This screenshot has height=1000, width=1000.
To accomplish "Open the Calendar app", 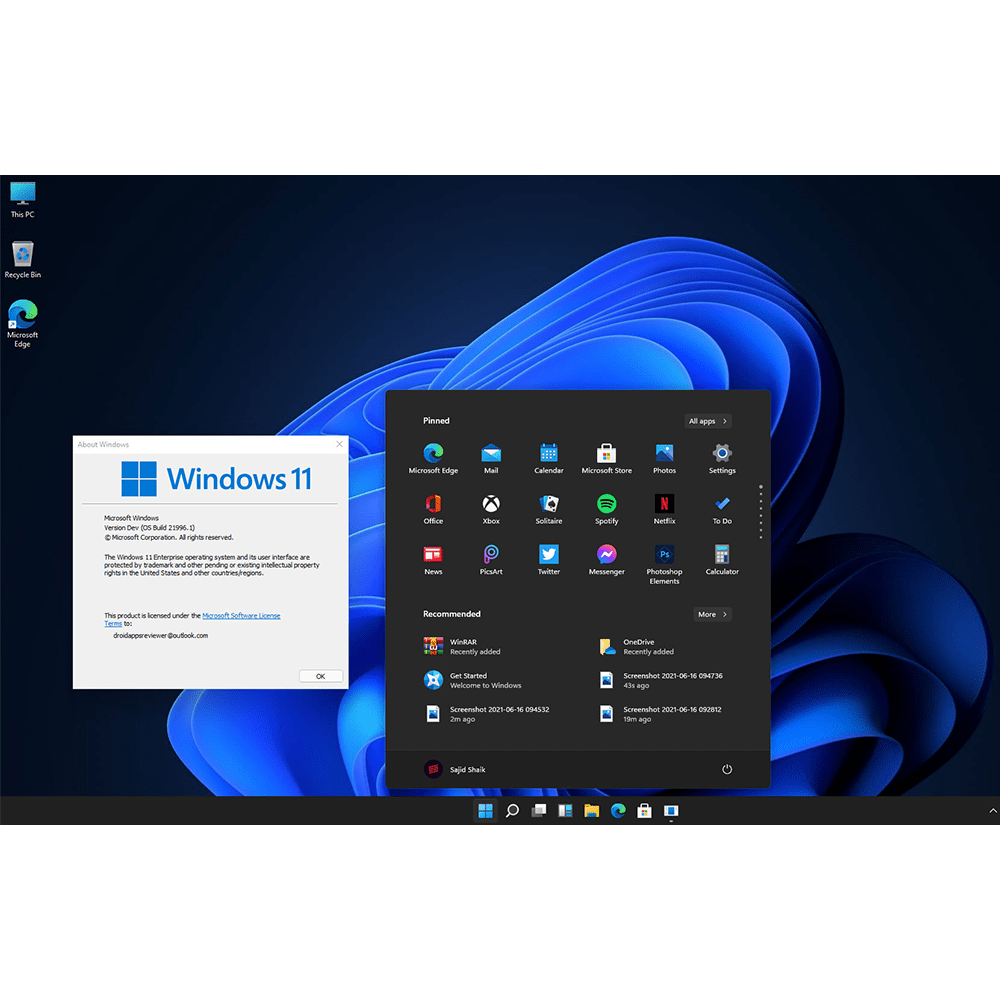I will tap(548, 459).
